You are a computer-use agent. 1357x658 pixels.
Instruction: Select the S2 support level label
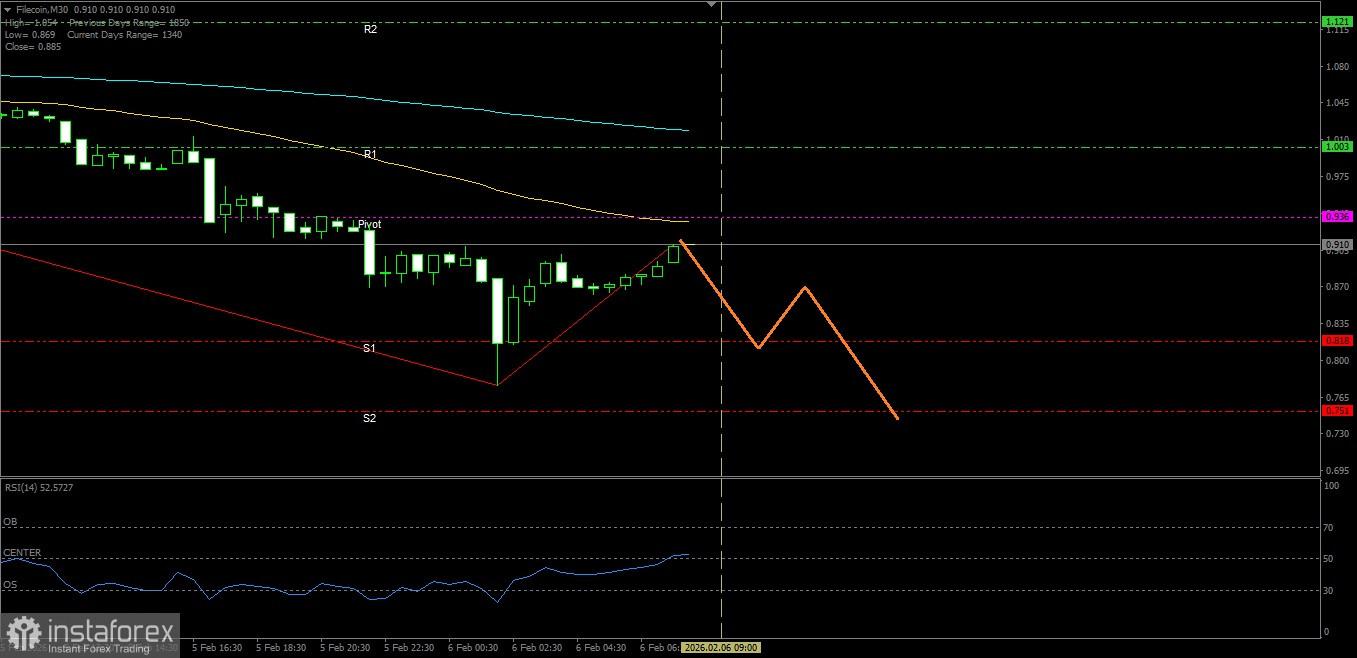coord(369,418)
